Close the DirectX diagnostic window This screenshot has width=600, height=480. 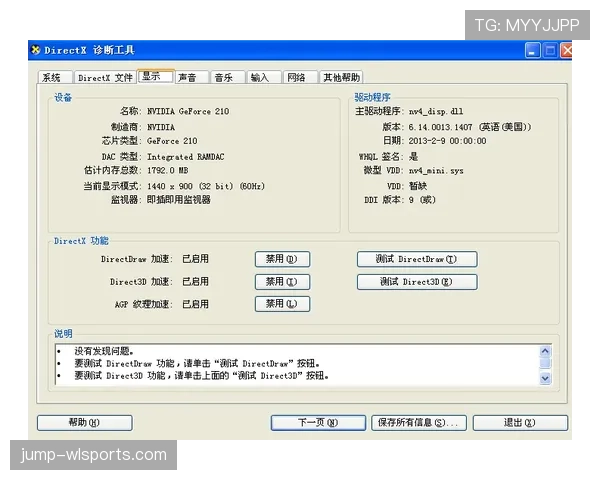click(566, 51)
